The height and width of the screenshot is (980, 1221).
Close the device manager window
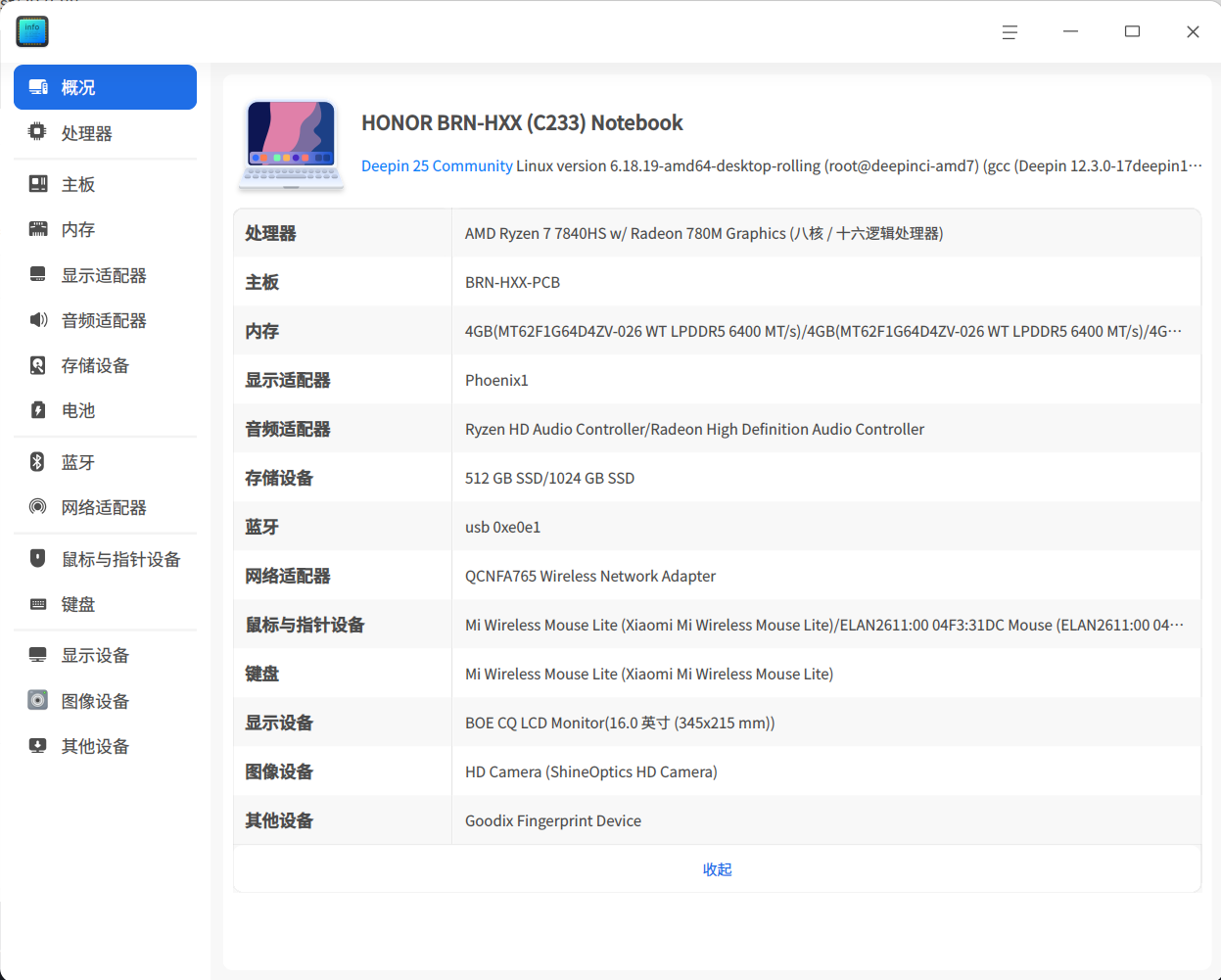[1193, 32]
